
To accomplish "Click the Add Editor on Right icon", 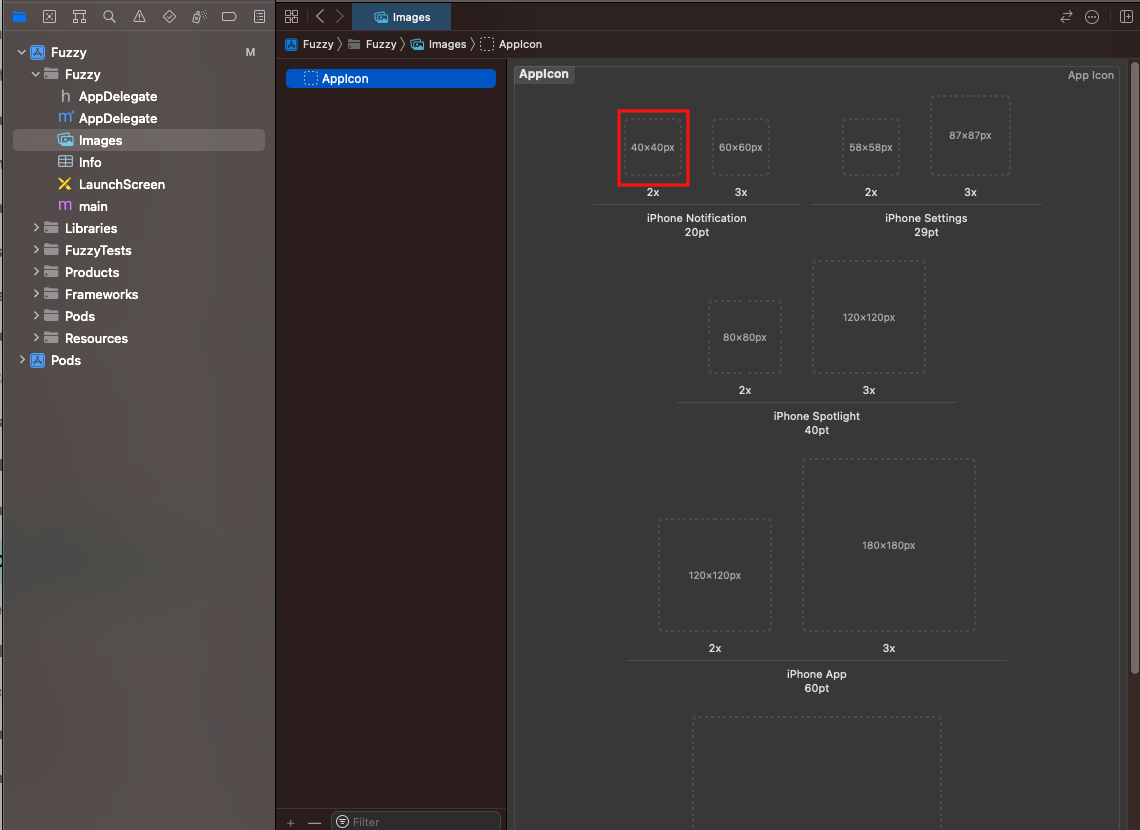I will tap(1126, 17).
